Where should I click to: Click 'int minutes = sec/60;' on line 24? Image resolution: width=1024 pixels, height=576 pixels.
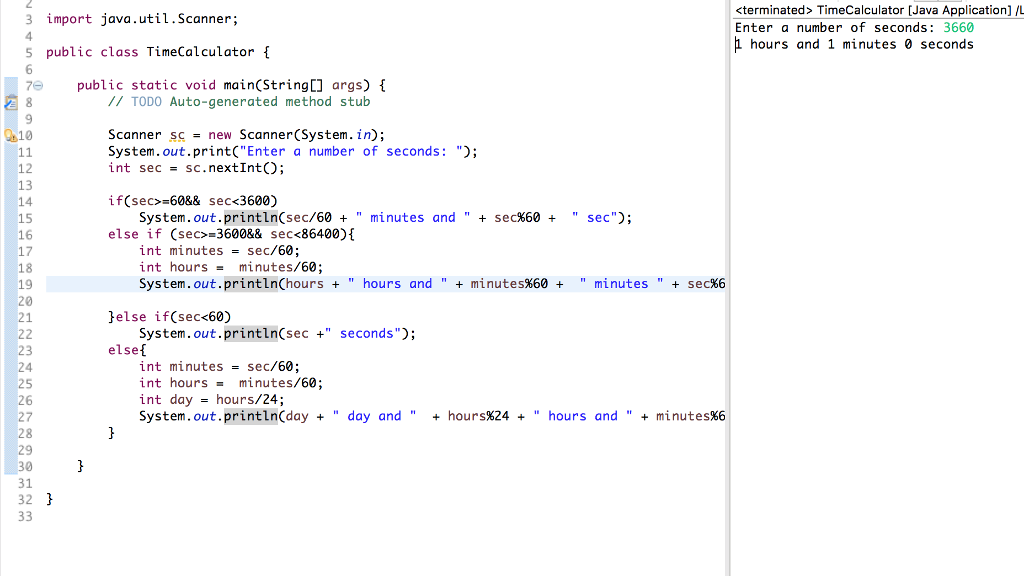(219, 366)
